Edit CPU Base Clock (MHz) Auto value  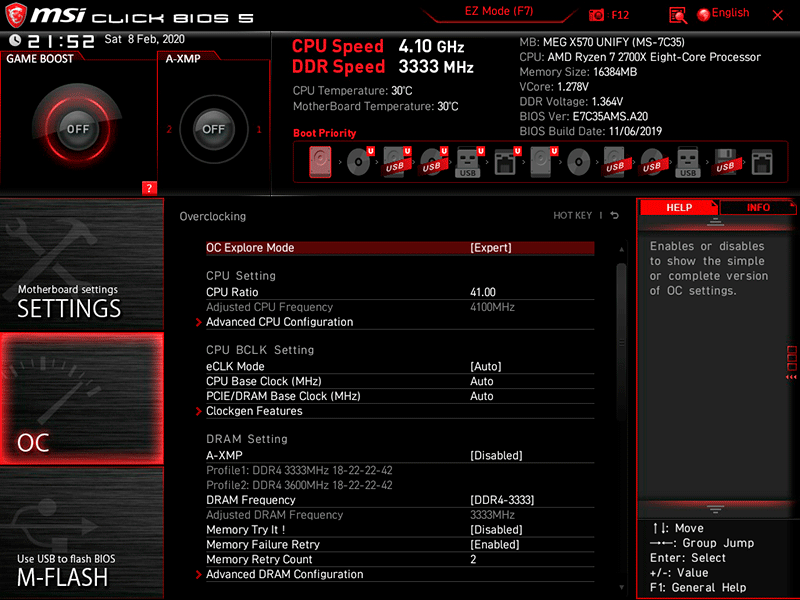[x=481, y=381]
